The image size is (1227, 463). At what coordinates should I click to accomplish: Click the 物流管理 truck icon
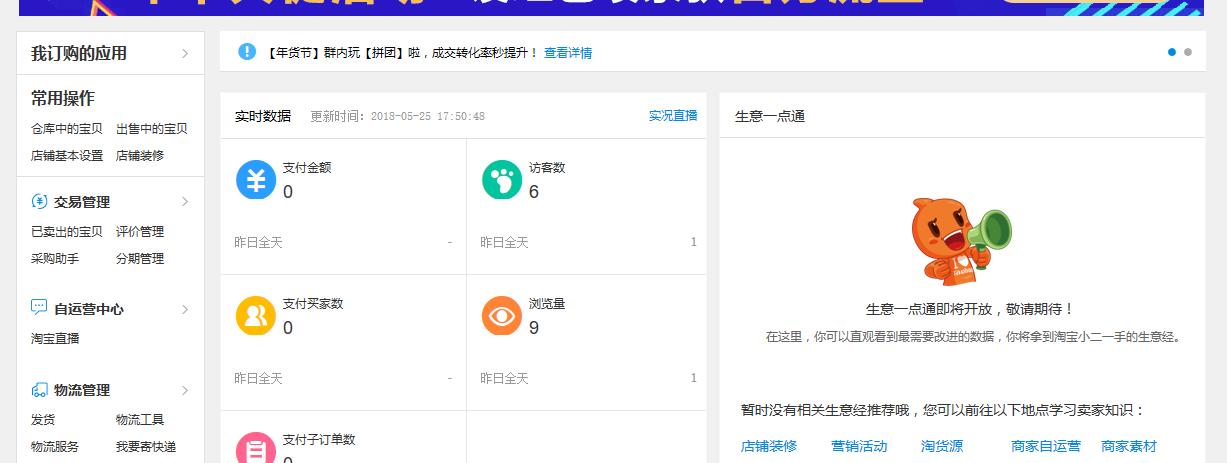[x=39, y=390]
